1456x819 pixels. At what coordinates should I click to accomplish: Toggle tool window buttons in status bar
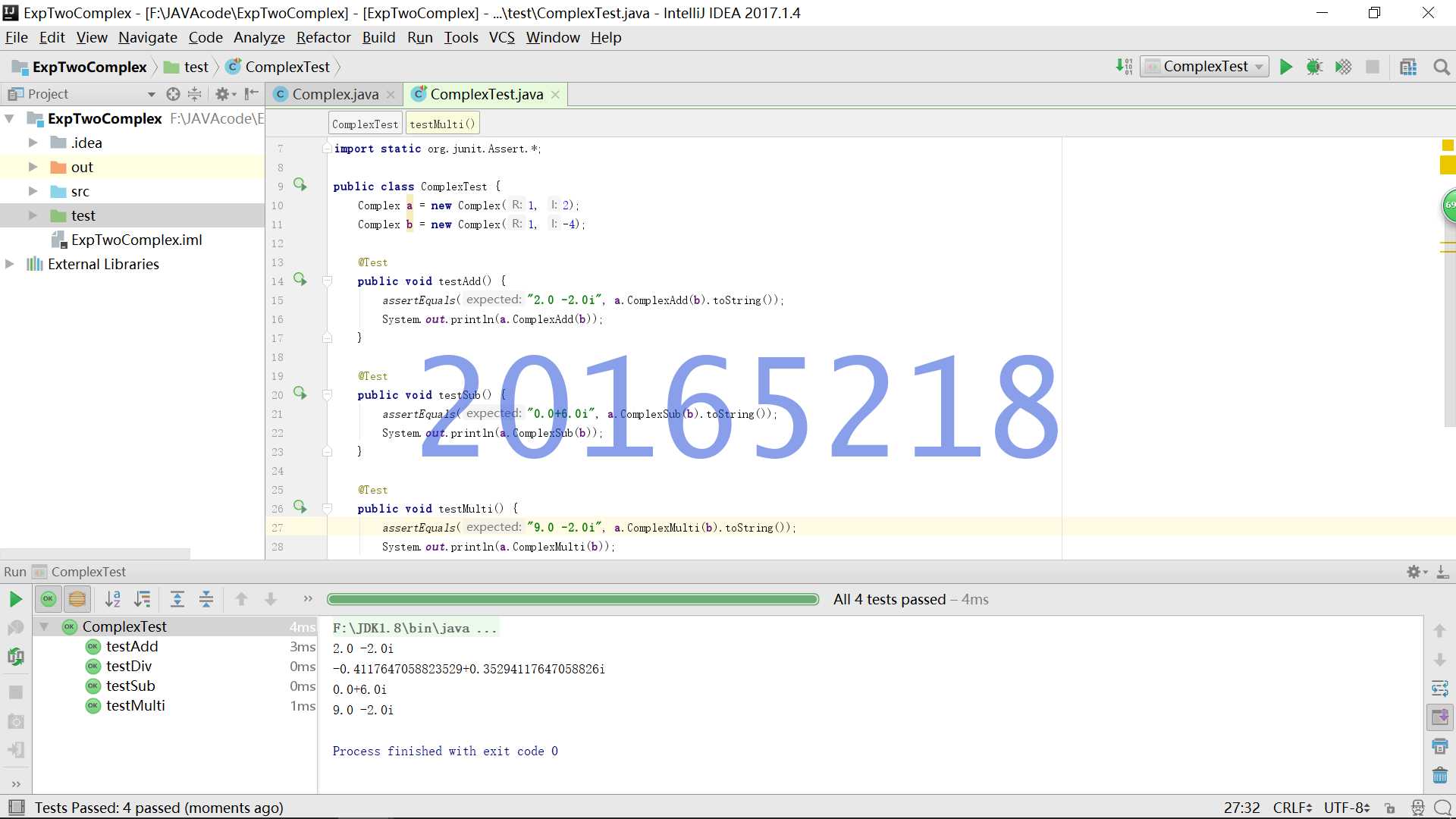pyautogui.click(x=16, y=808)
